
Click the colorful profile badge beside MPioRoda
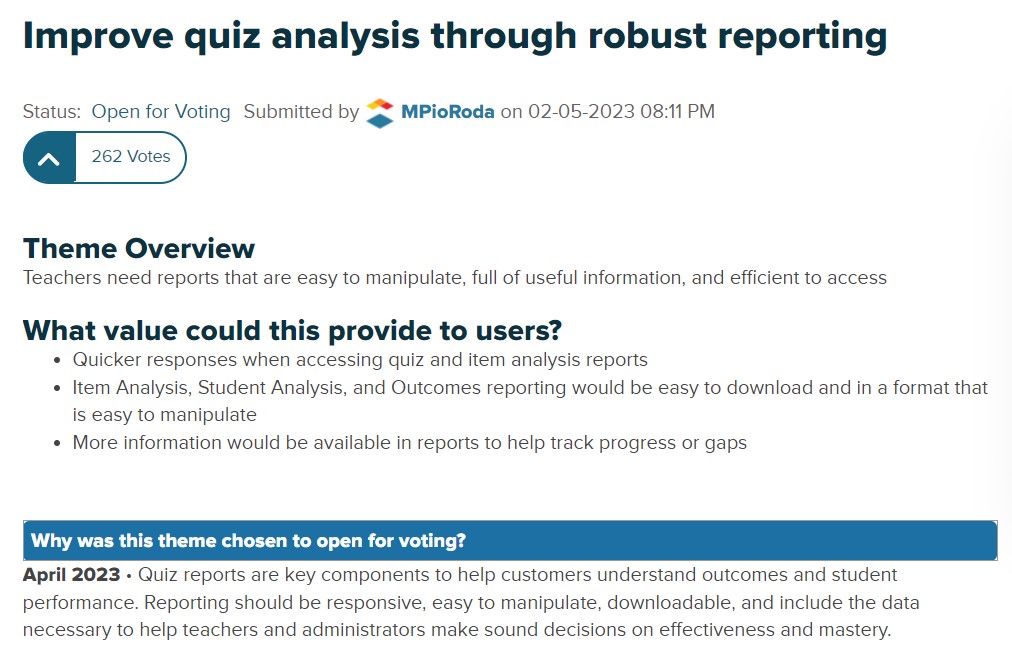pyautogui.click(x=379, y=112)
